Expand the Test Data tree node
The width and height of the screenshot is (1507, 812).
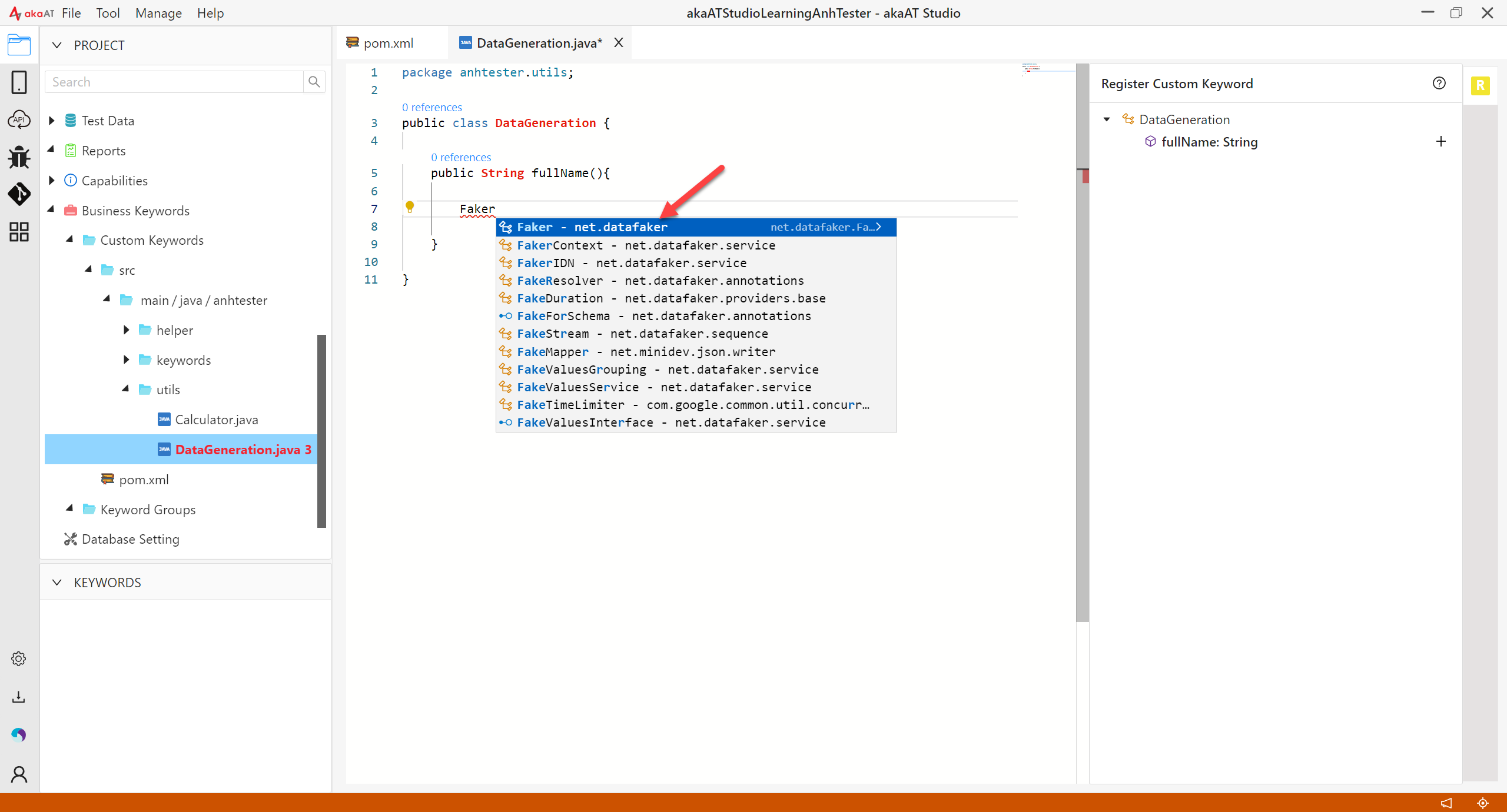pos(52,121)
